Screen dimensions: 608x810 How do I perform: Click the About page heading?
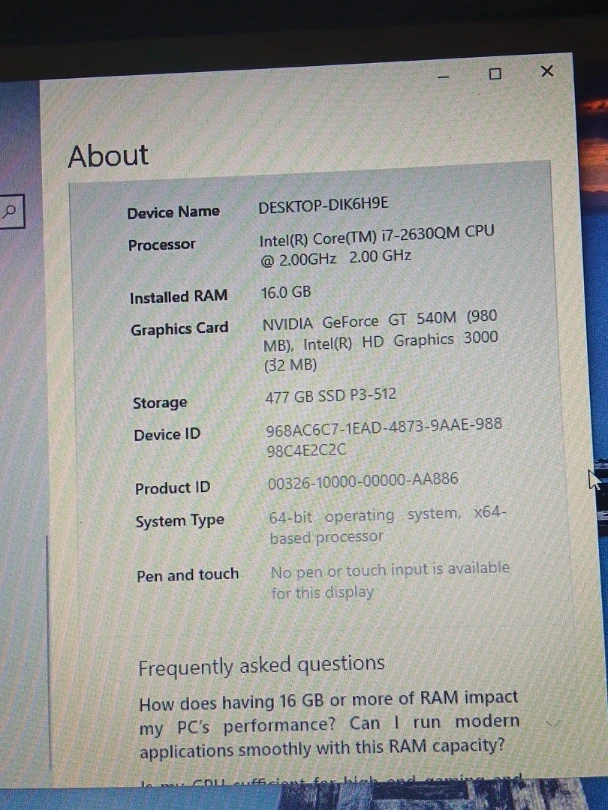click(x=108, y=156)
